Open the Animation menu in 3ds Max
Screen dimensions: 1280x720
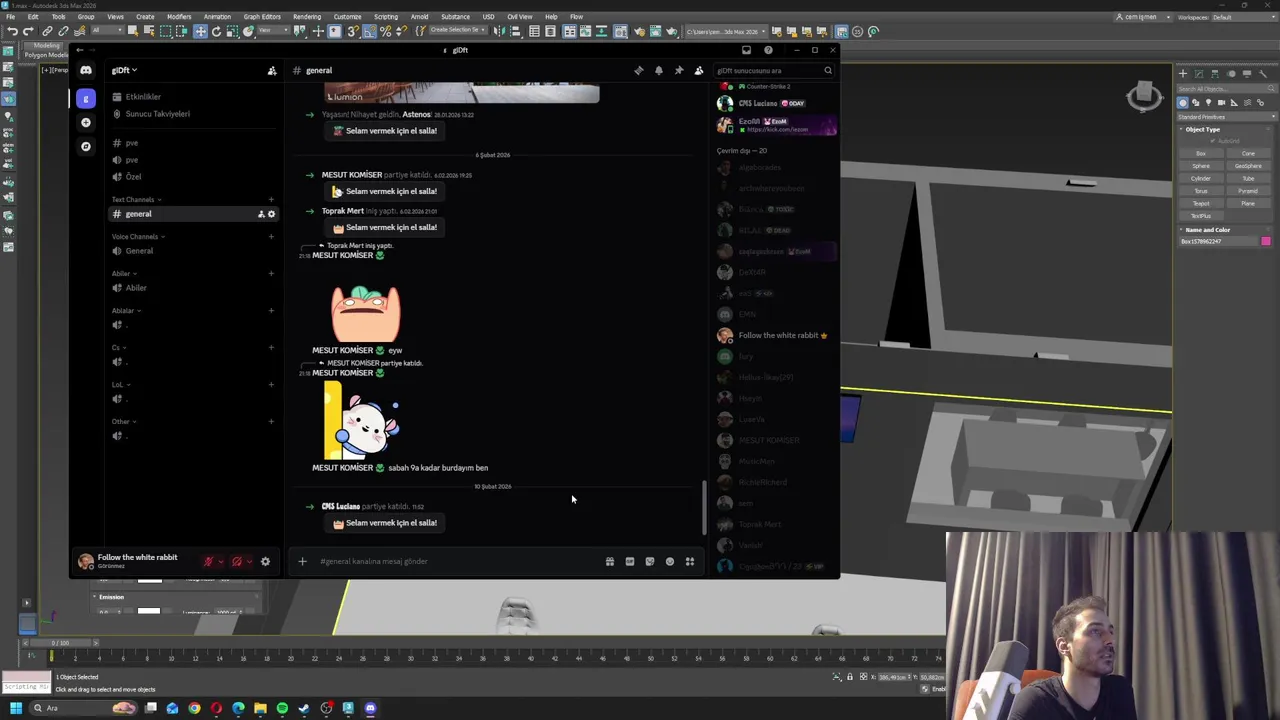[x=217, y=17]
